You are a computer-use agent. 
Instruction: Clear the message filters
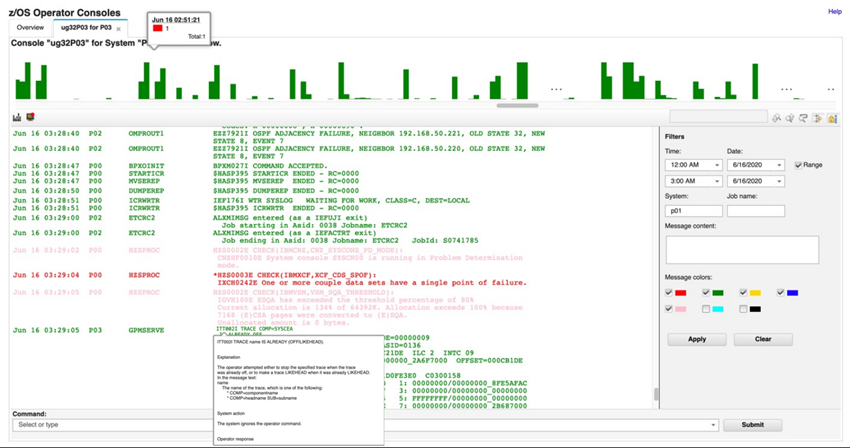763,340
